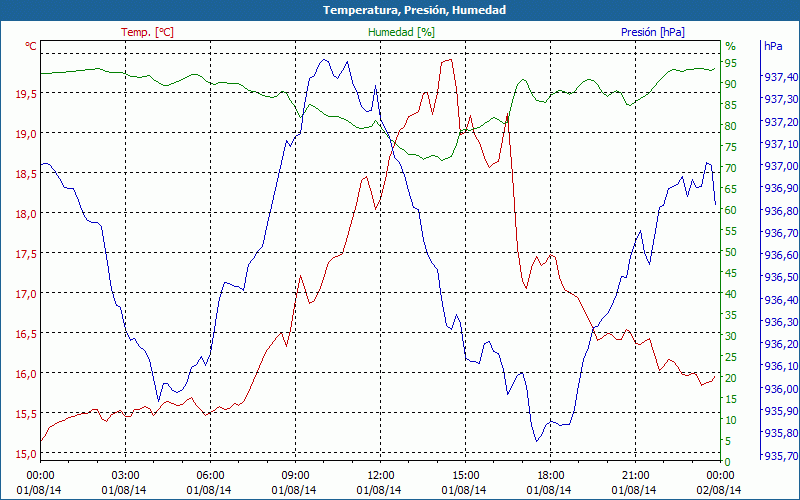Click humidity axis value 50
The image size is (800, 500).
coord(731,252)
